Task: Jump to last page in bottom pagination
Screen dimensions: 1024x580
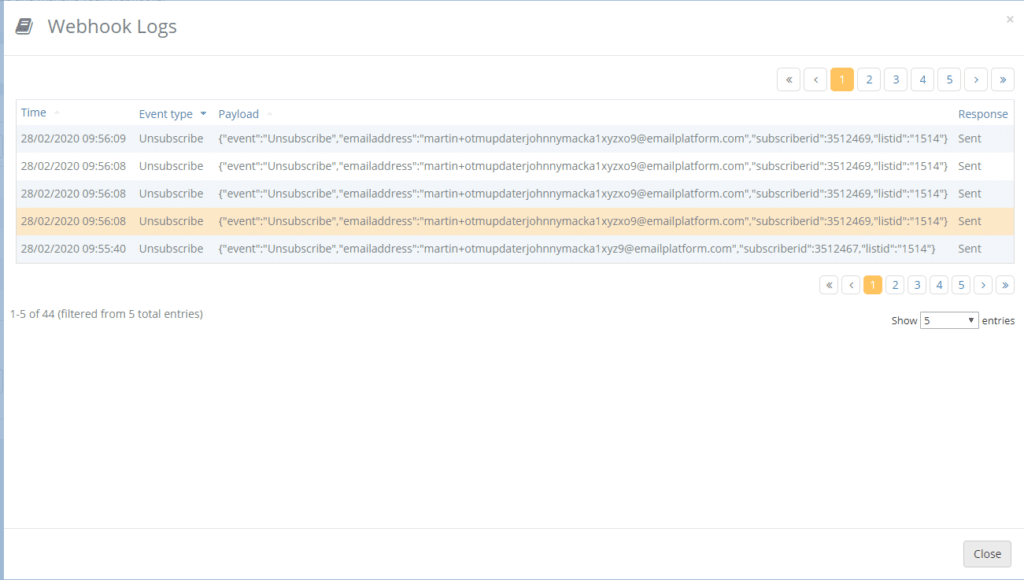Action: click(1006, 285)
